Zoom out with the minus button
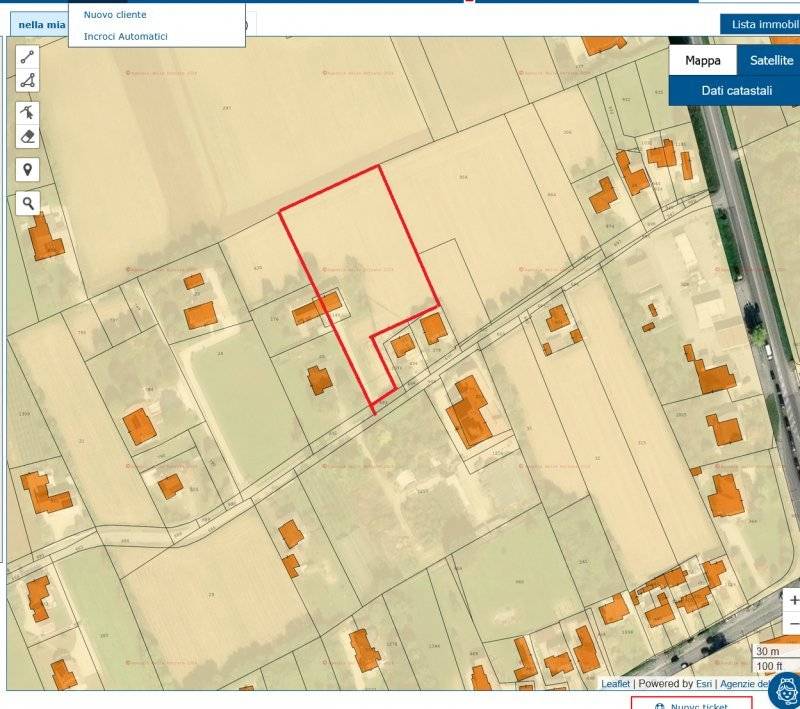The image size is (800, 709). click(792, 623)
